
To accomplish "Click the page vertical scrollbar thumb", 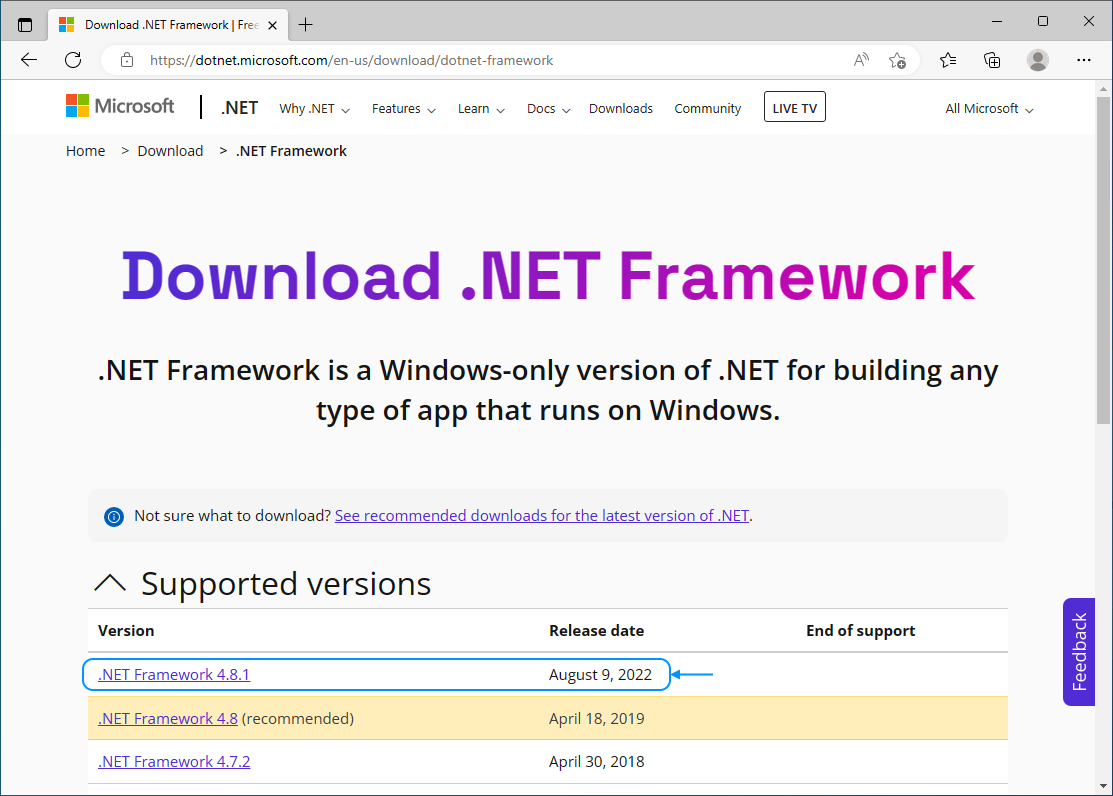I will [1103, 261].
